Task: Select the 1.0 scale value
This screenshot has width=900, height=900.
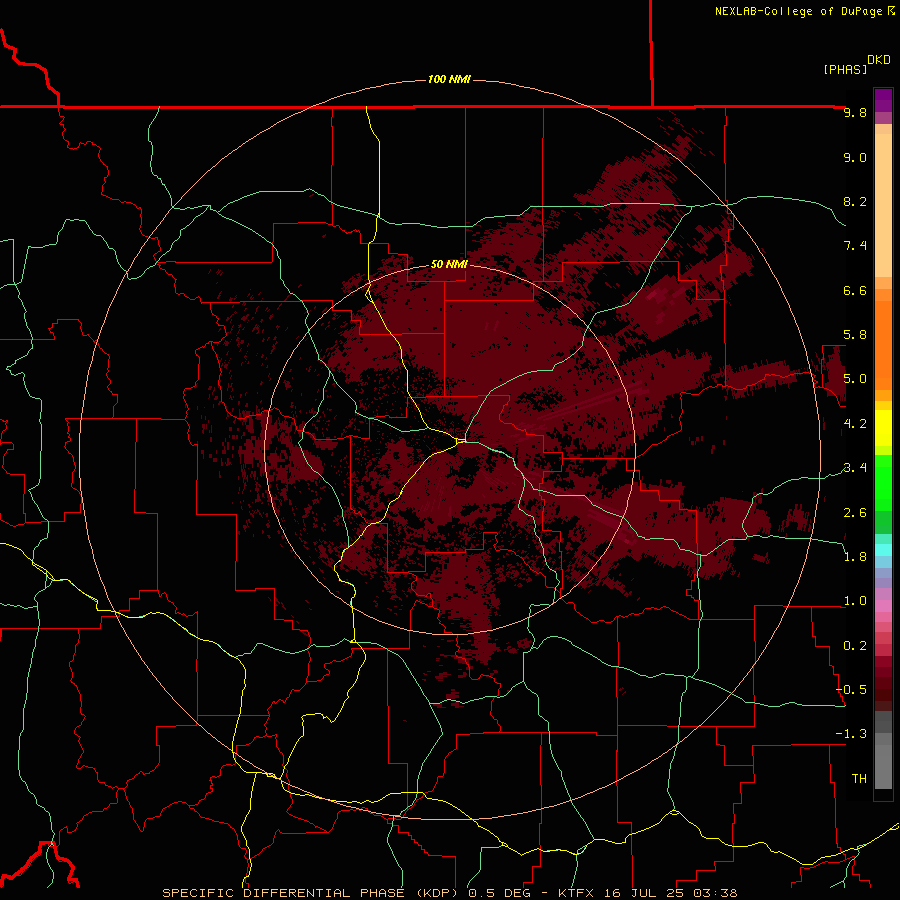Action: (x=855, y=601)
